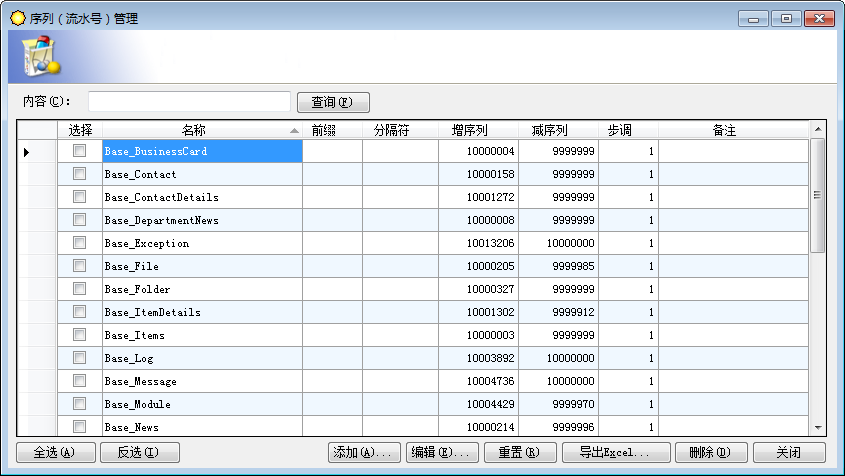Viewport: 845px width, 476px height.
Task: Select the Base_DepartmentNews checkbox
Action: click(79, 219)
